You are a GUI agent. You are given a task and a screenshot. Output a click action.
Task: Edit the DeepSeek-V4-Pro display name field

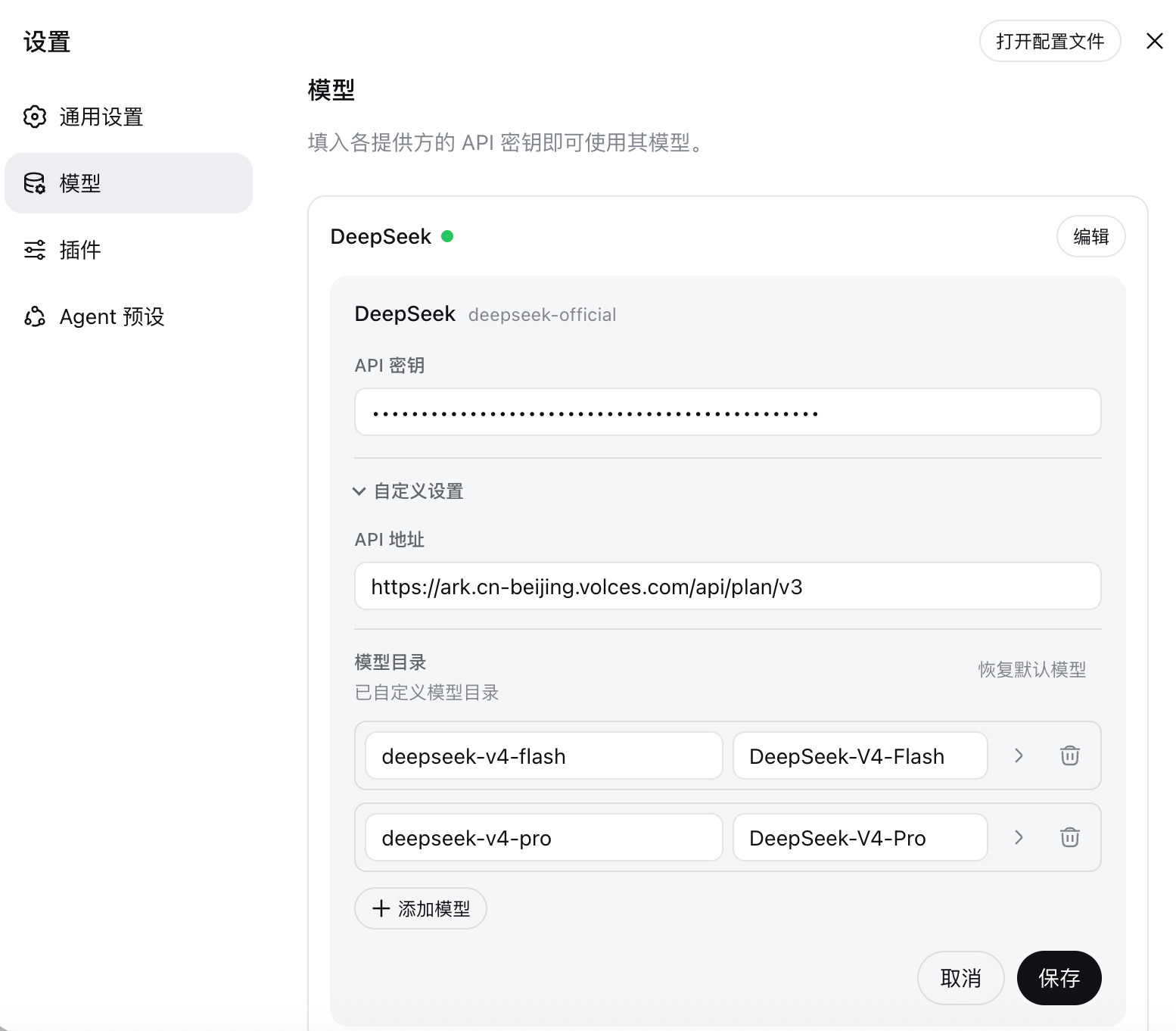pyautogui.click(x=860, y=837)
